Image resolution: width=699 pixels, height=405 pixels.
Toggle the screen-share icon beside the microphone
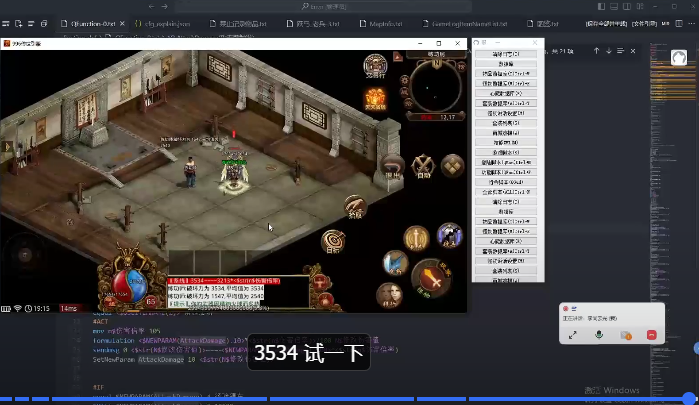625,335
